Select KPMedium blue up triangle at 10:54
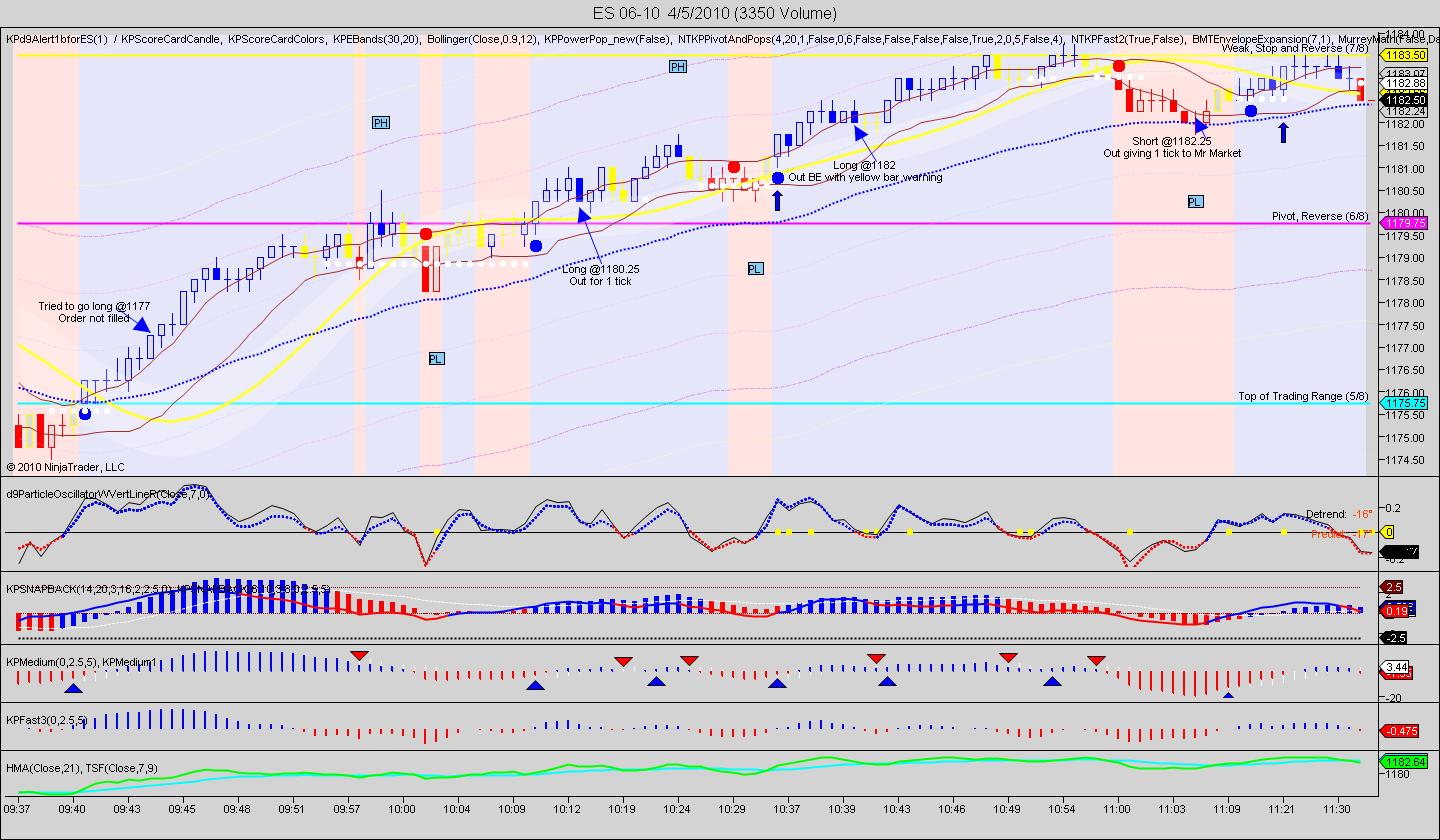This screenshot has width=1440, height=840. point(1052,681)
